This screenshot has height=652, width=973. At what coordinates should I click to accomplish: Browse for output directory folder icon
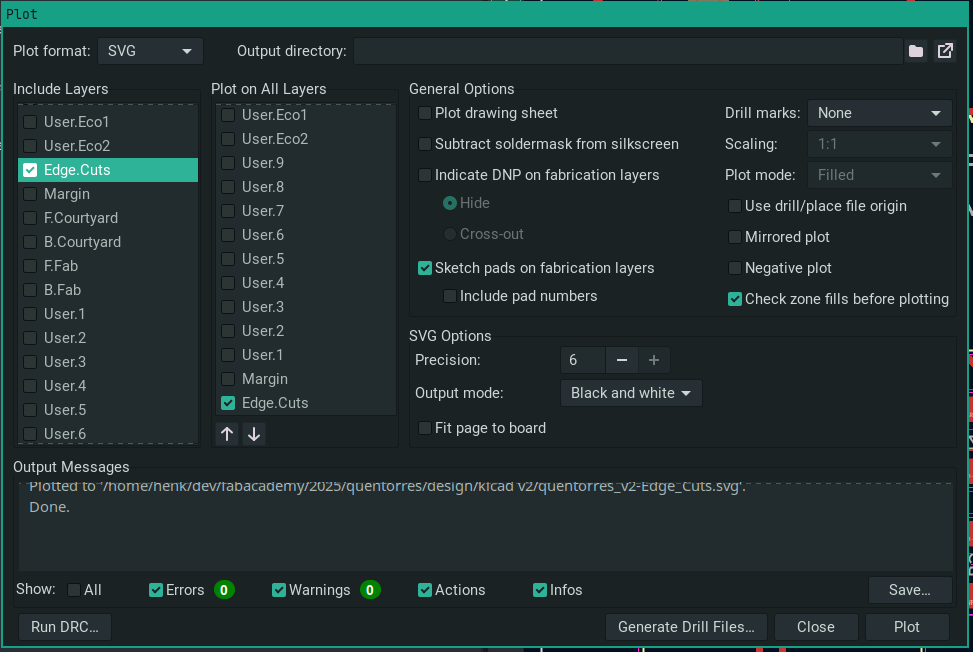pyautogui.click(x=916, y=51)
